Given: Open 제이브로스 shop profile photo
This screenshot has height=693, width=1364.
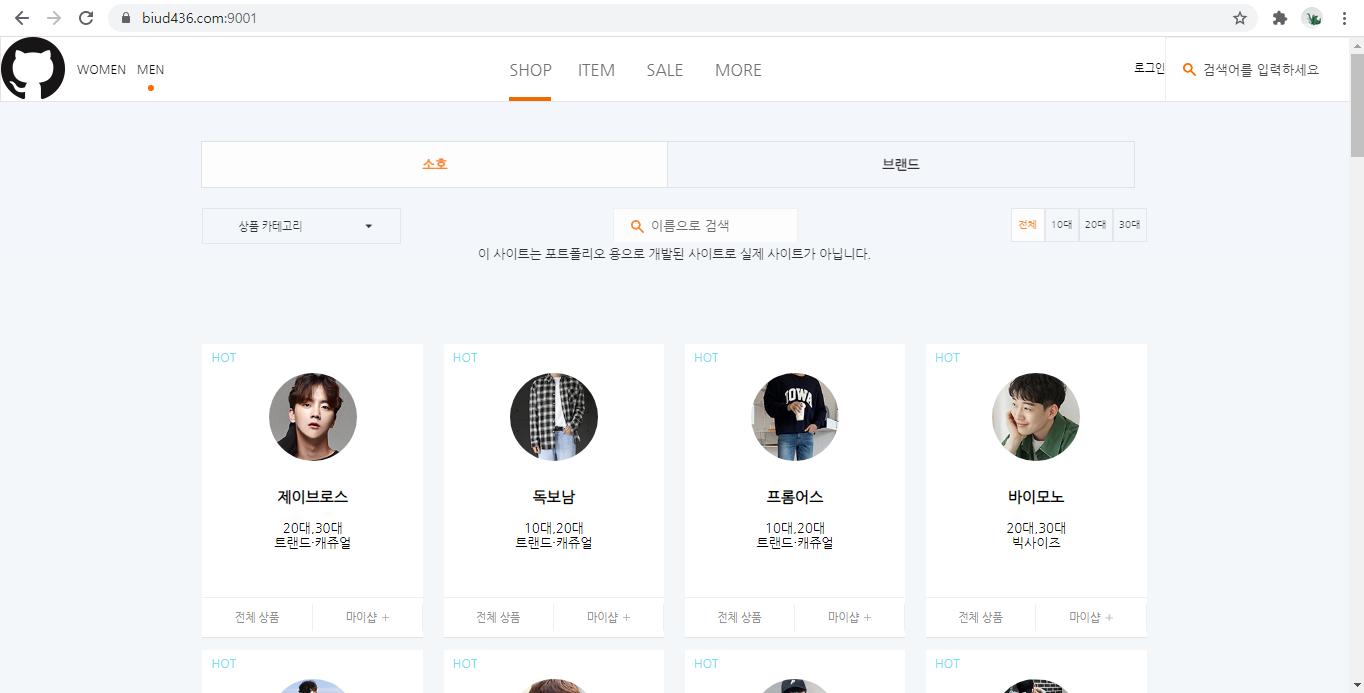Looking at the screenshot, I should coord(313,417).
